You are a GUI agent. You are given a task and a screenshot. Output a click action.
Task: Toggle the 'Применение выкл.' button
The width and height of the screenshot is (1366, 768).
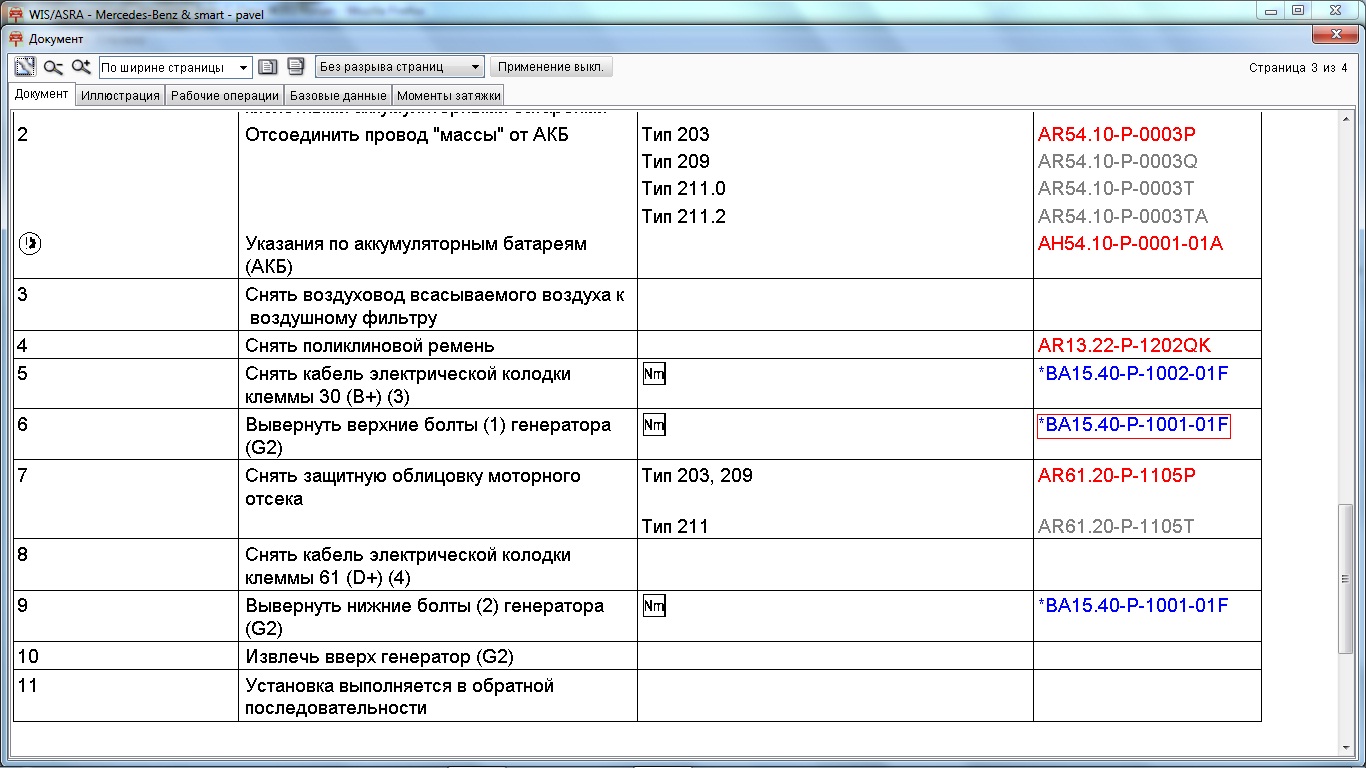[551, 67]
